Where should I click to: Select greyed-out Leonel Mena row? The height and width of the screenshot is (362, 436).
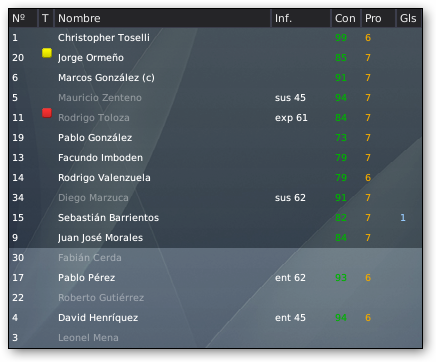[x=215, y=338]
